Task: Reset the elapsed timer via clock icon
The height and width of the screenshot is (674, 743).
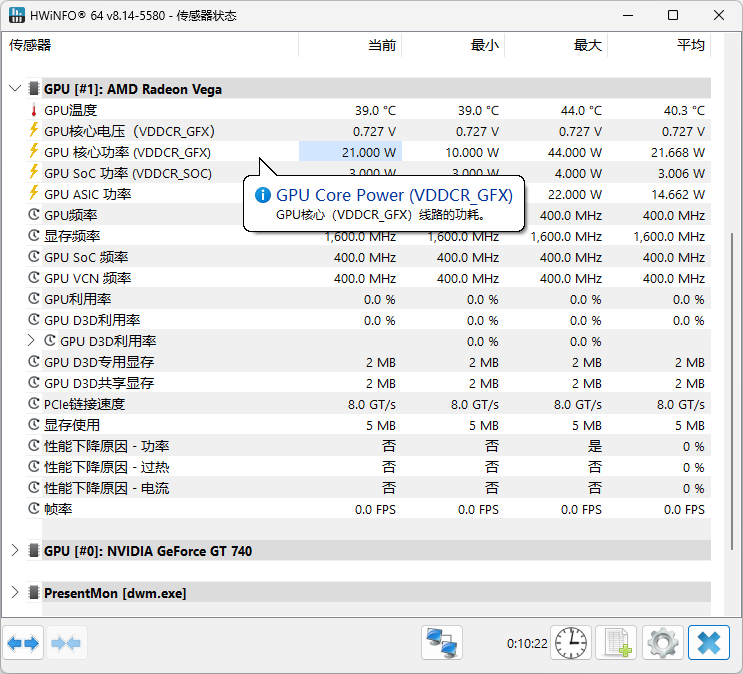Action: (572, 643)
